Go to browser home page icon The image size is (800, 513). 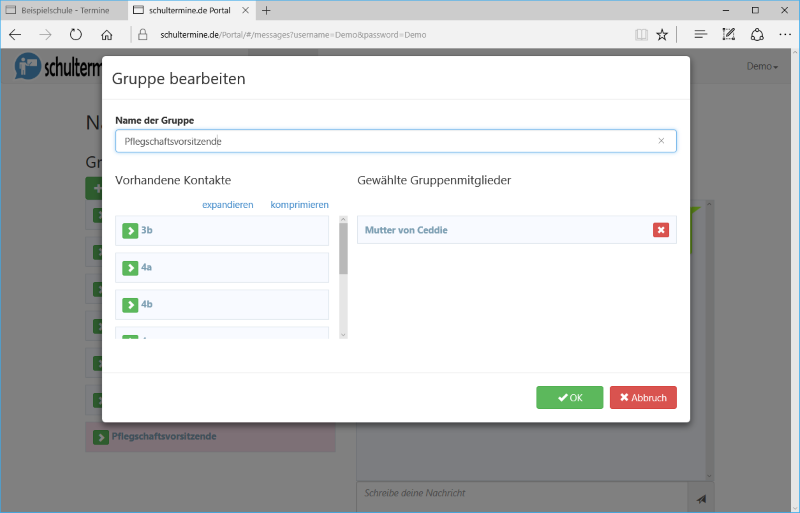click(x=107, y=35)
